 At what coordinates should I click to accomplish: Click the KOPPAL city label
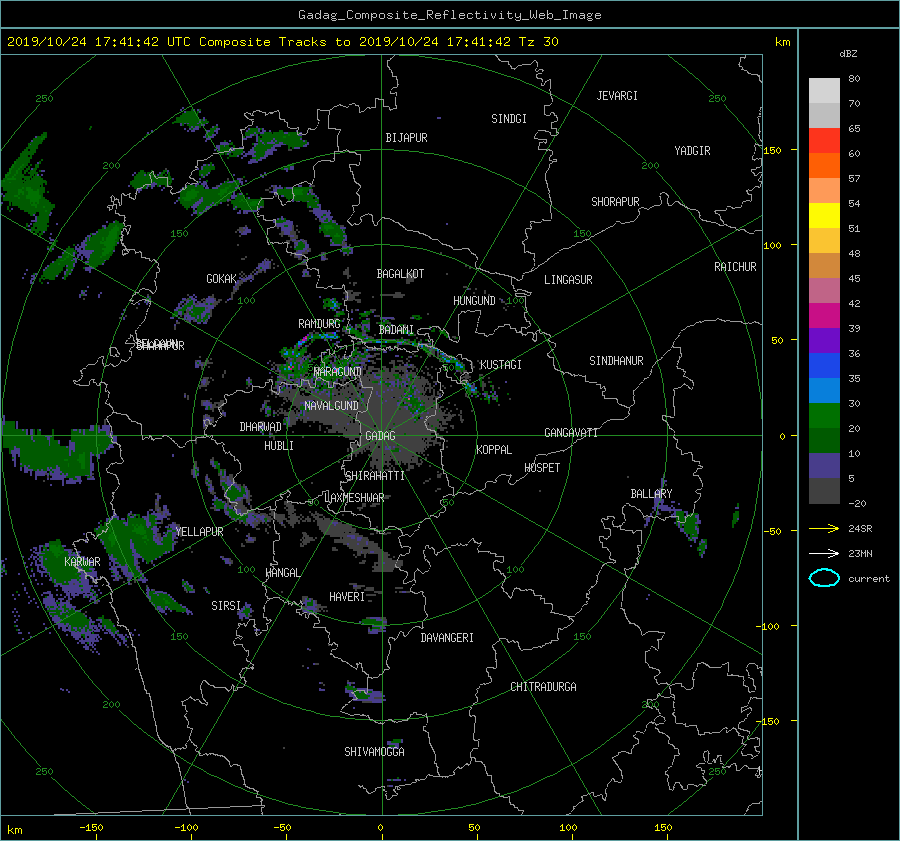[494, 450]
